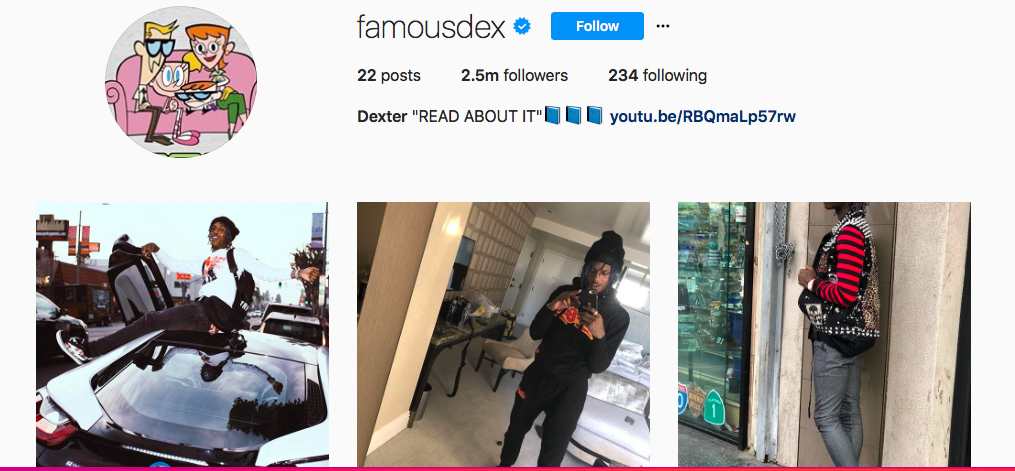Image resolution: width=1015 pixels, height=471 pixels.
Task: Click the famousdex username heading
Action: click(430, 27)
